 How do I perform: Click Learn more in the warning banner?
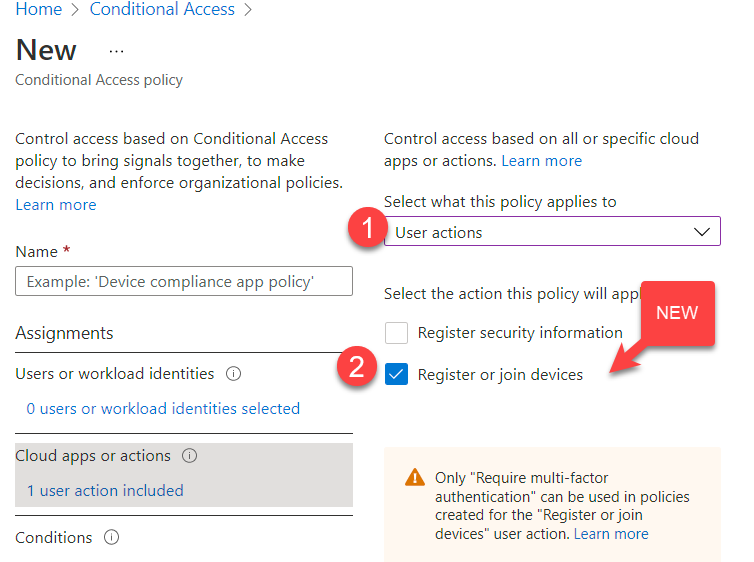click(x=611, y=534)
